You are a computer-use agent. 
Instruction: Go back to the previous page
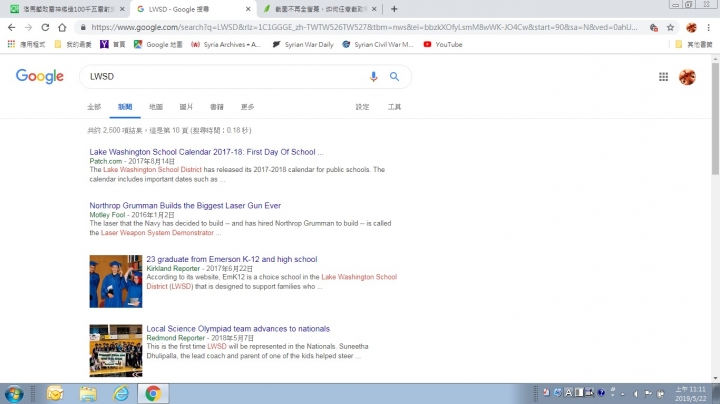click(x=11, y=28)
